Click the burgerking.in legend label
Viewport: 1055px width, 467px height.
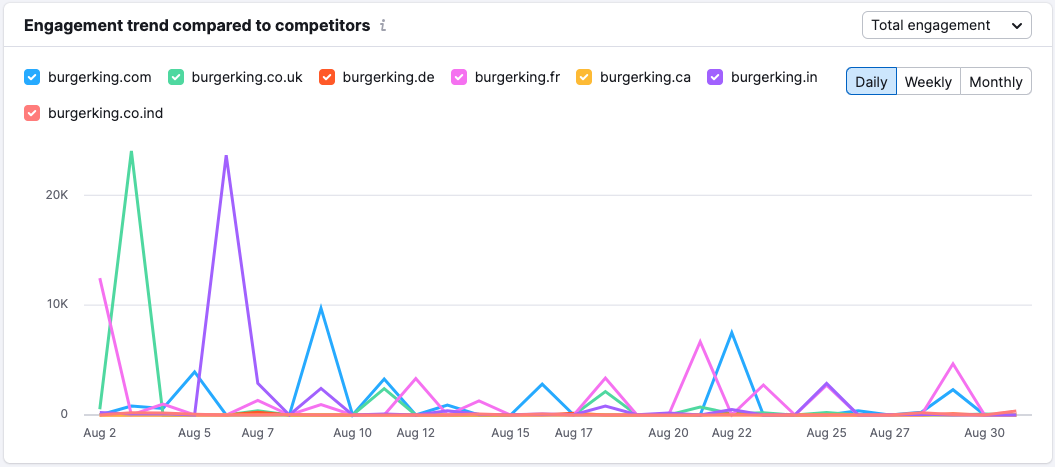click(x=774, y=77)
